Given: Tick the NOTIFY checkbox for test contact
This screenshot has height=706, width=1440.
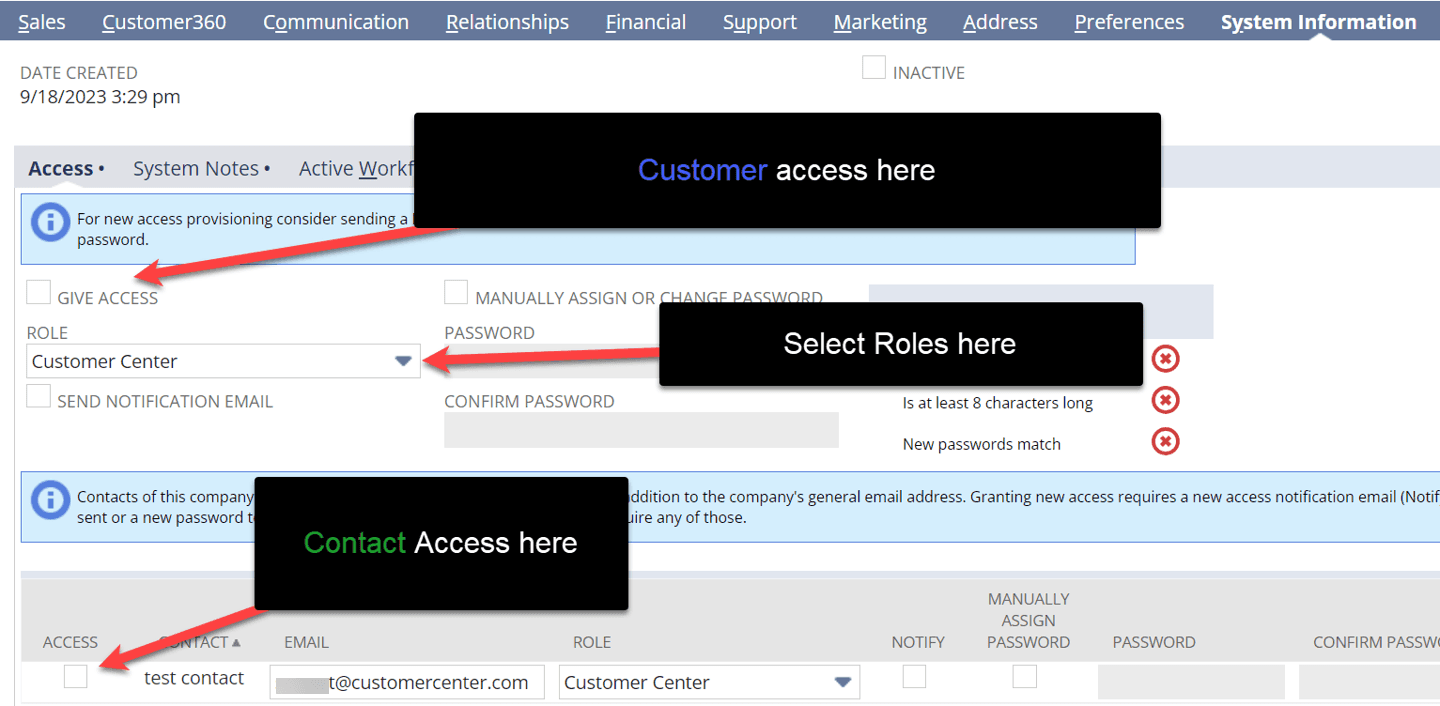Looking at the screenshot, I should pos(914,677).
